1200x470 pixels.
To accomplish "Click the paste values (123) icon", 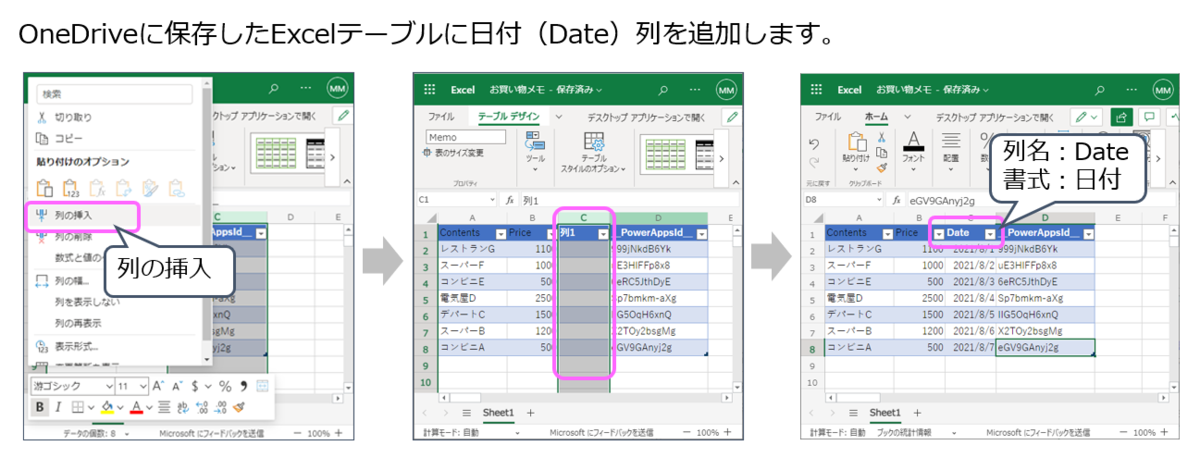I will pyautogui.click(x=70, y=186).
